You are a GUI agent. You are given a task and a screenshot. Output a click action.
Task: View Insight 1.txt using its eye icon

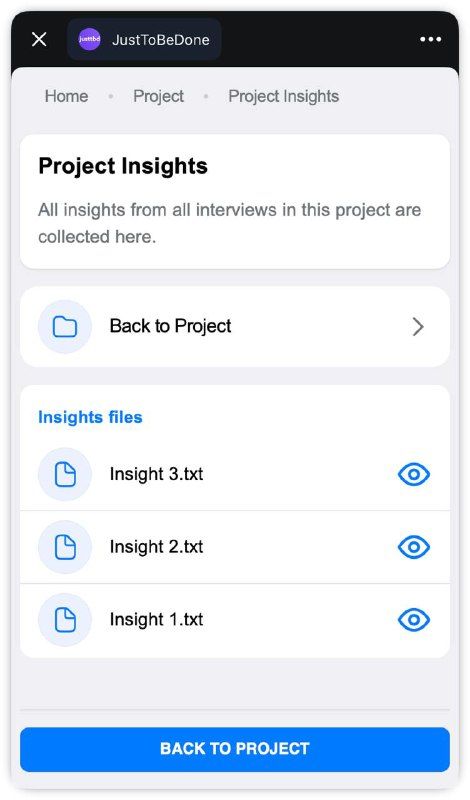[414, 619]
